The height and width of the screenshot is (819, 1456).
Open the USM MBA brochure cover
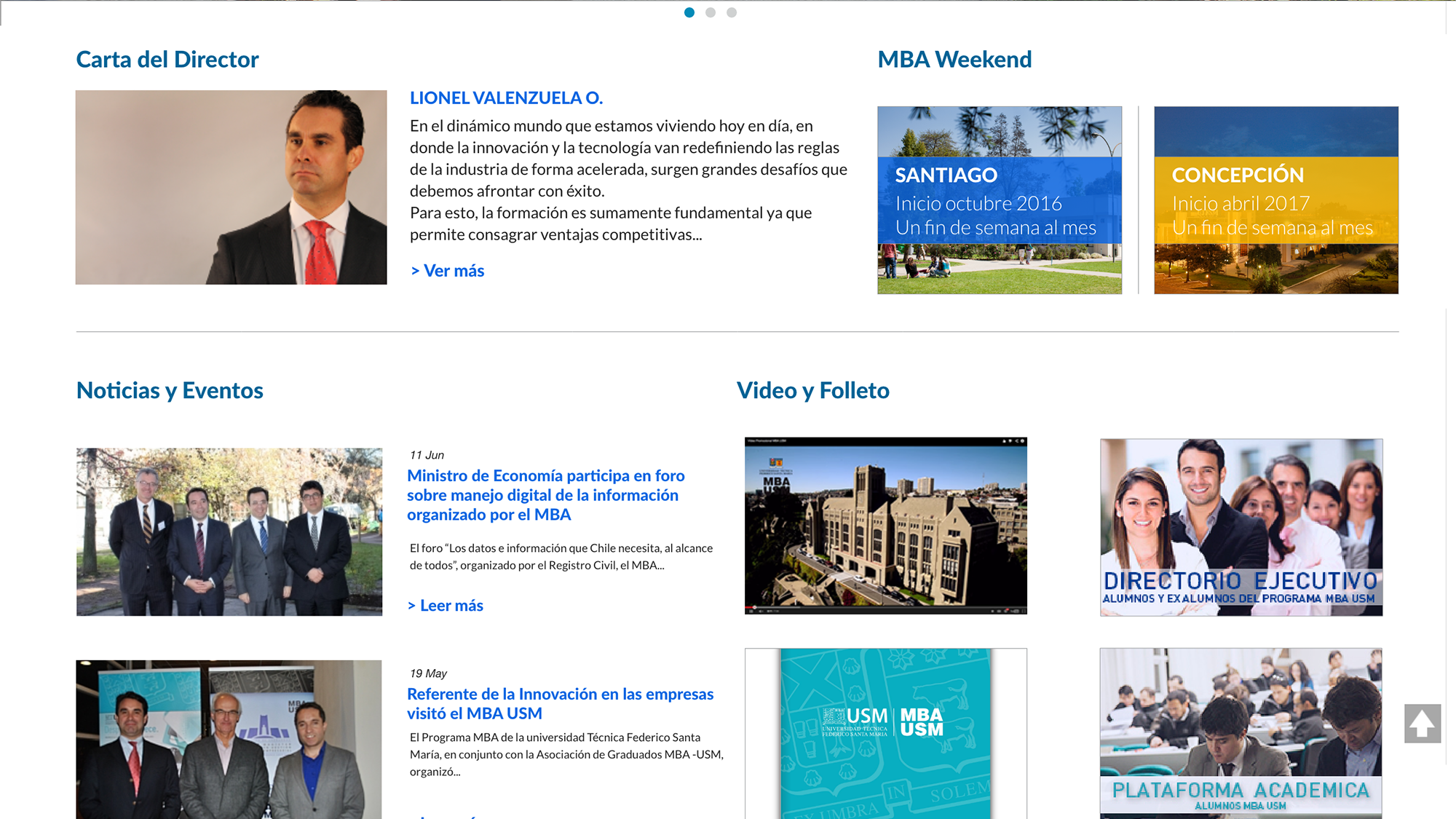pos(886,733)
